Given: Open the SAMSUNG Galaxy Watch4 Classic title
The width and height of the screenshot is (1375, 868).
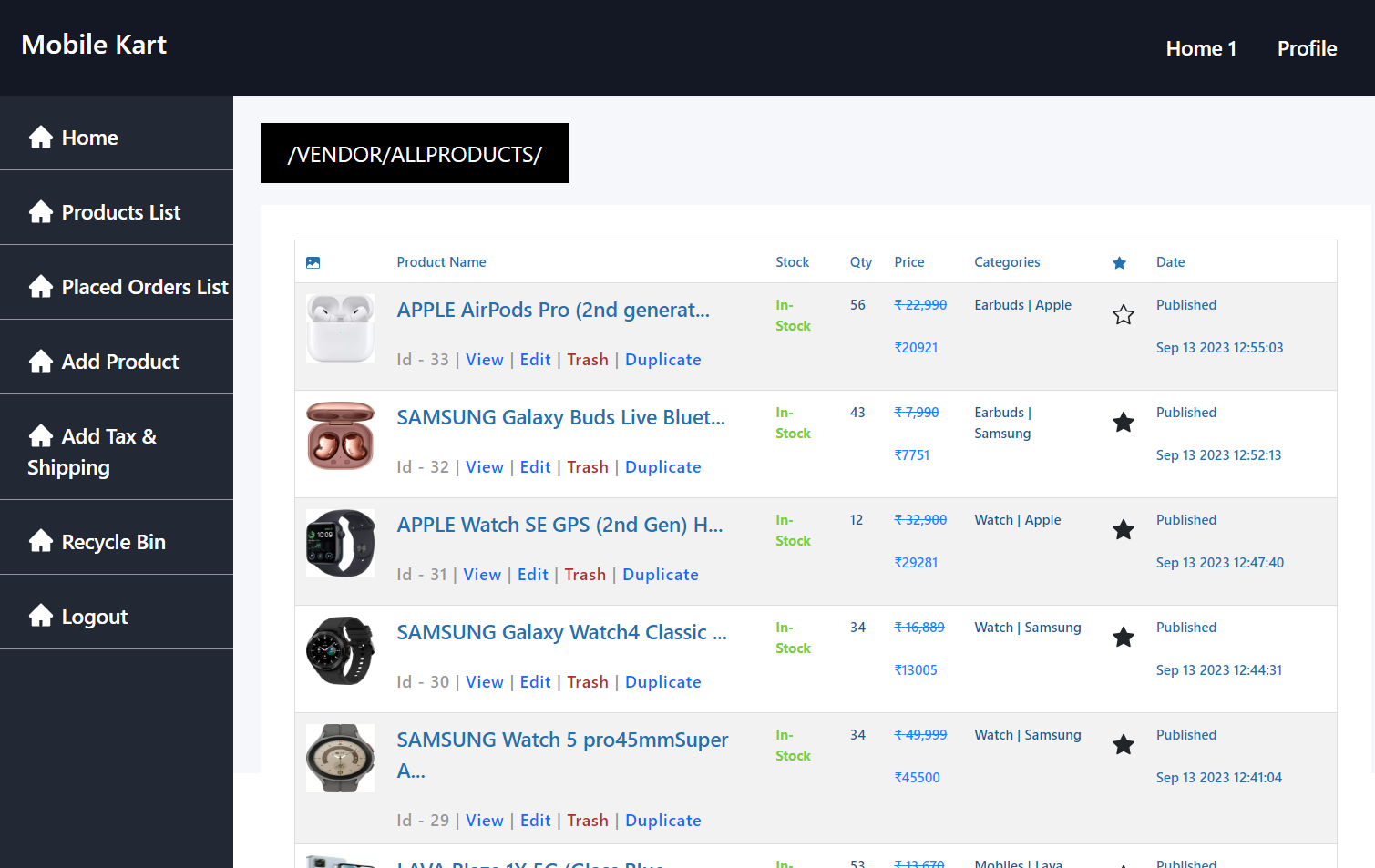Looking at the screenshot, I should click(562, 632).
